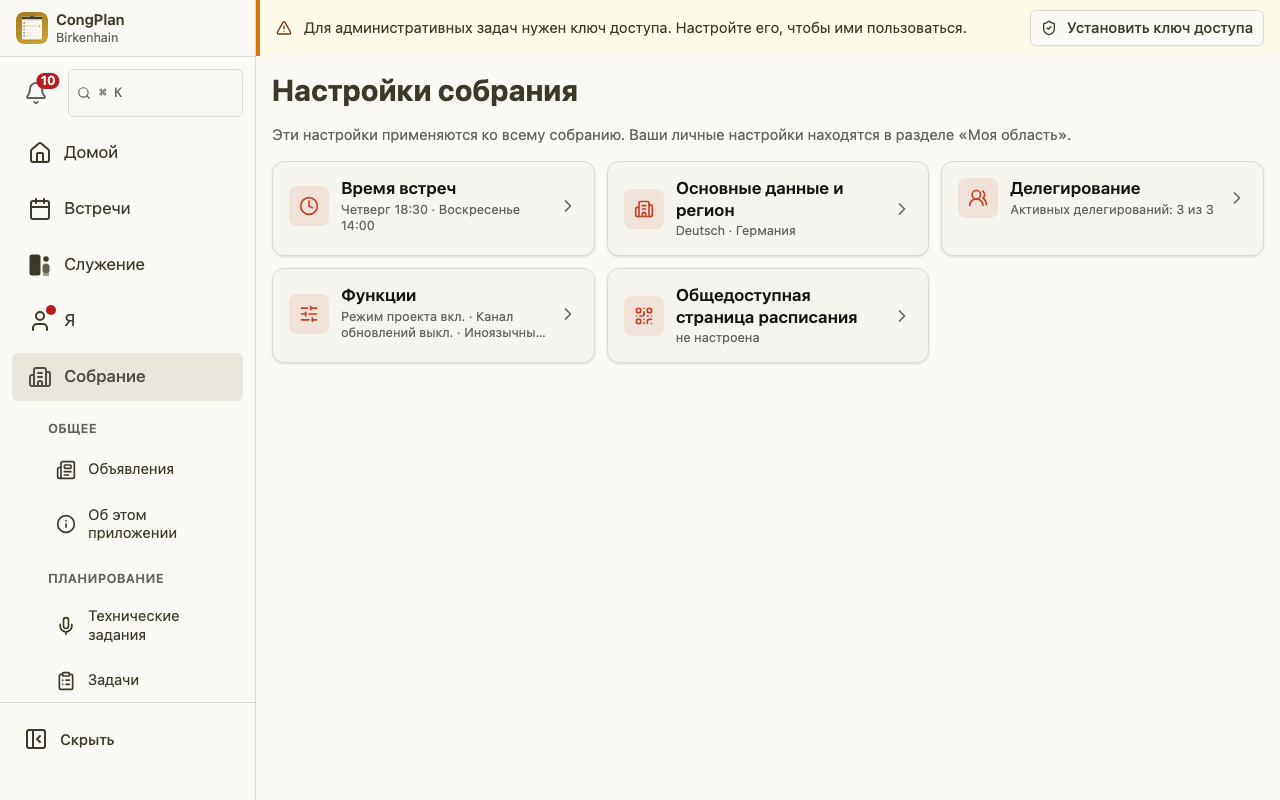Open Общедоступная страница расписания card

[x=768, y=315]
